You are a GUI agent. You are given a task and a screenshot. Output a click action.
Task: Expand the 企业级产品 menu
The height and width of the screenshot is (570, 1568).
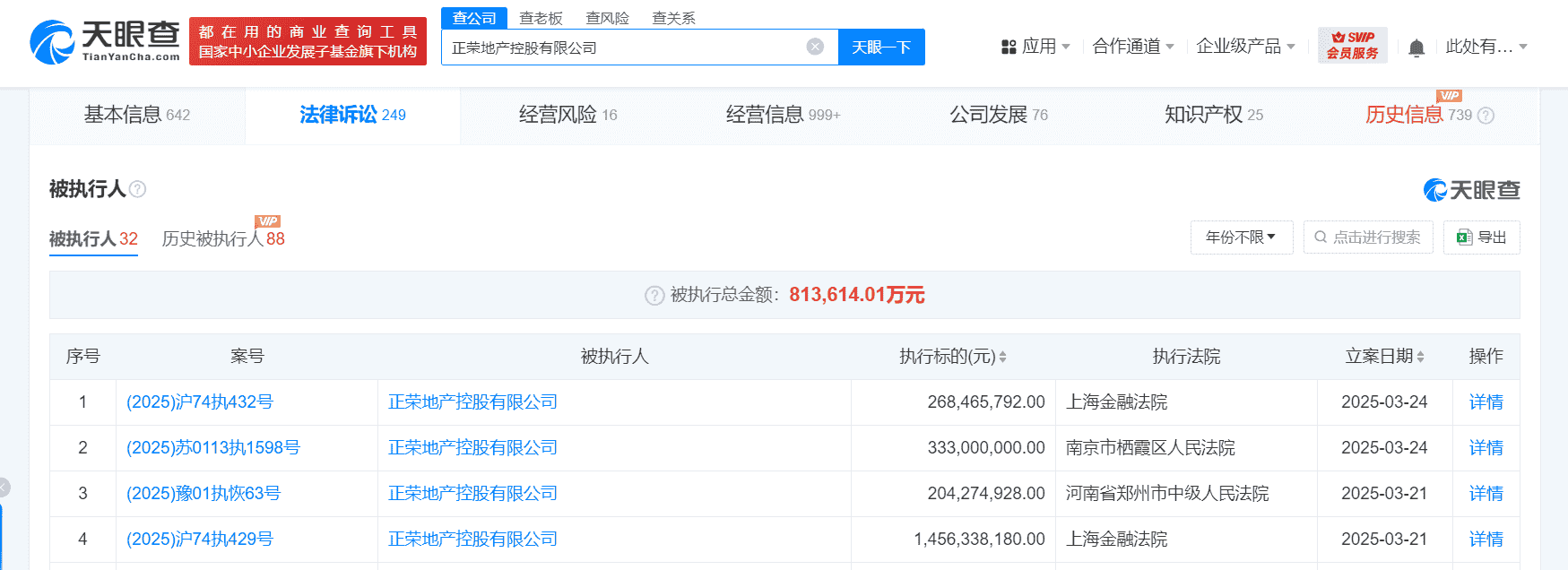(x=1245, y=47)
